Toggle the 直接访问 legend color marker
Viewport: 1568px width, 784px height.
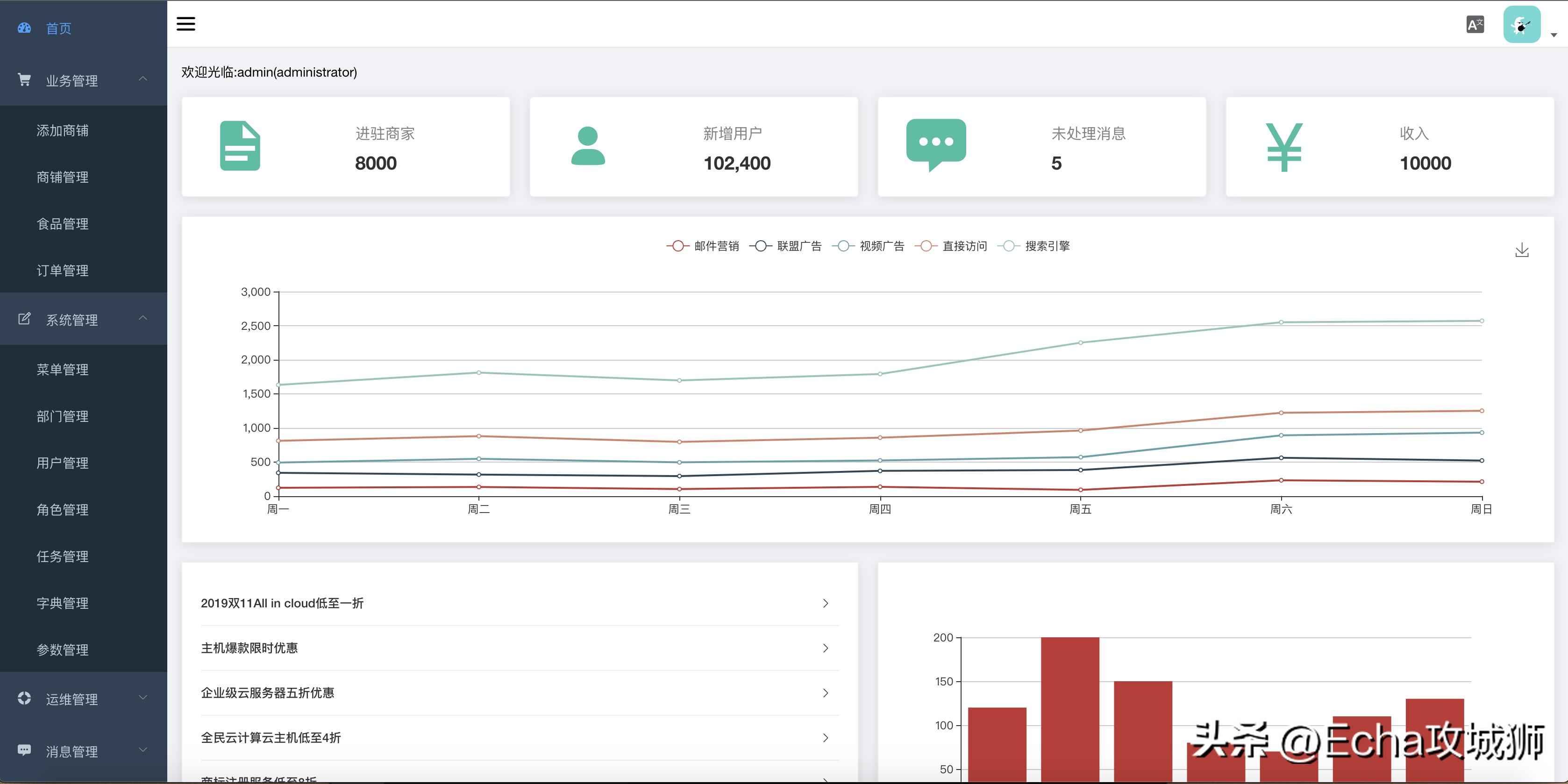[x=926, y=246]
